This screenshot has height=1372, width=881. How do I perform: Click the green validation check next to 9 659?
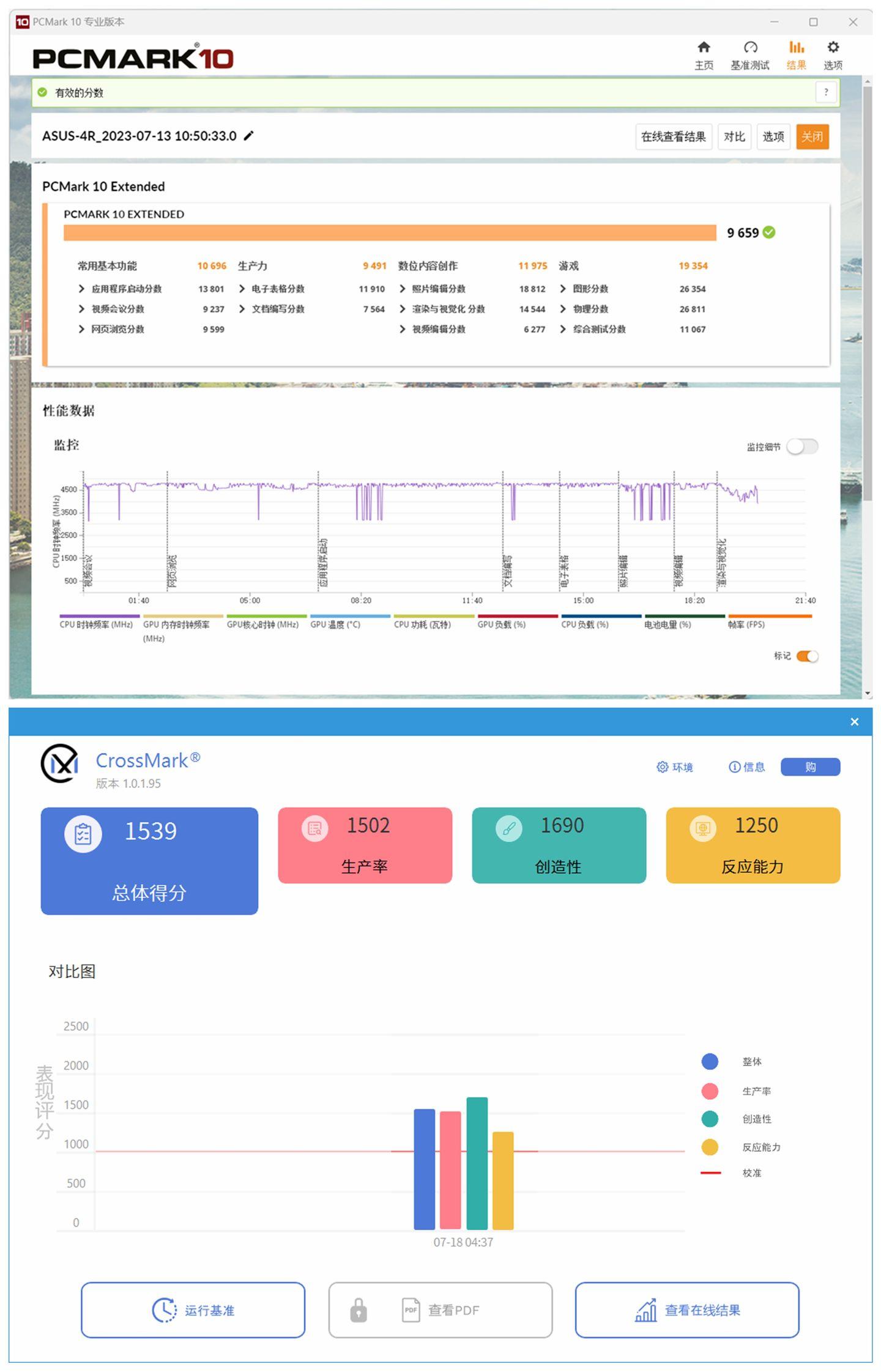pyautogui.click(x=769, y=232)
